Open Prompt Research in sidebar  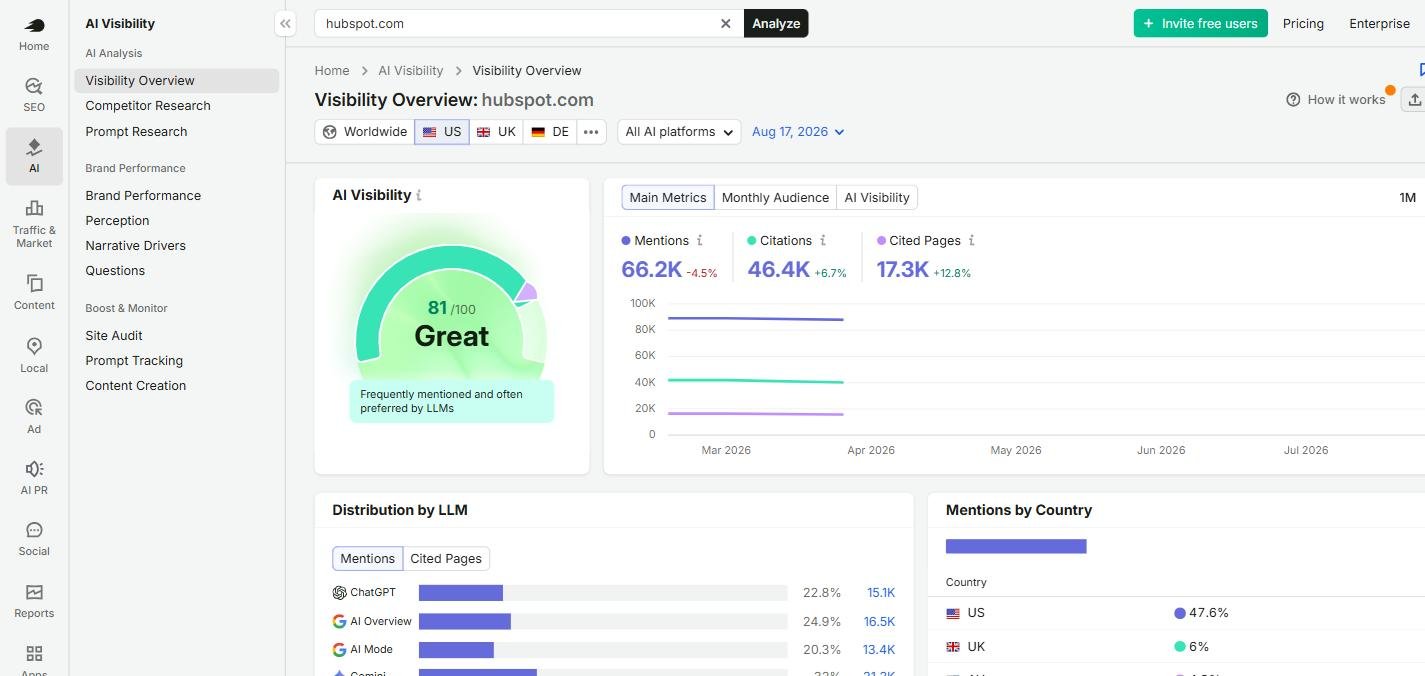(176, 131)
